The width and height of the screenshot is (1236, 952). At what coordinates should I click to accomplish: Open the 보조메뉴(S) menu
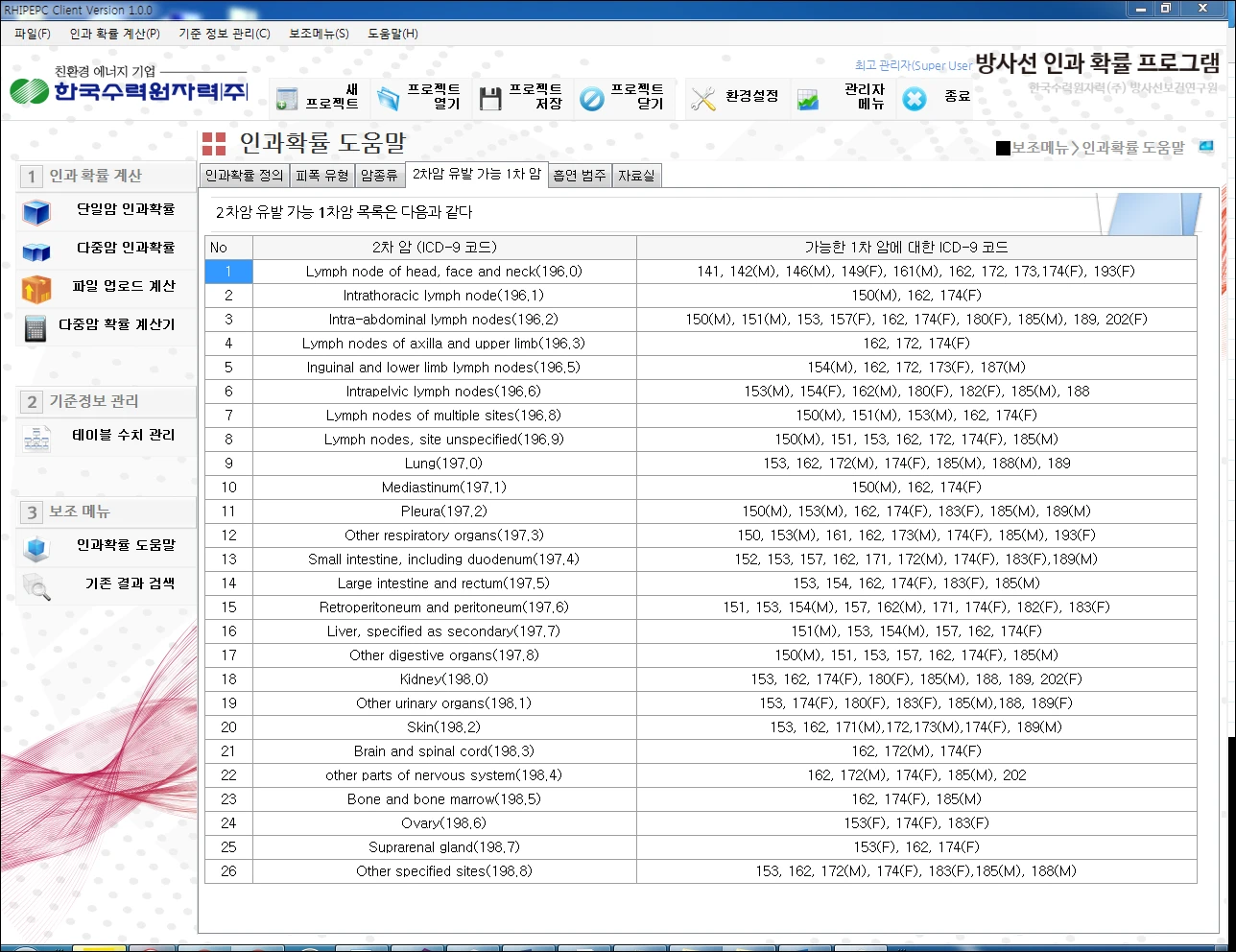[x=319, y=34]
